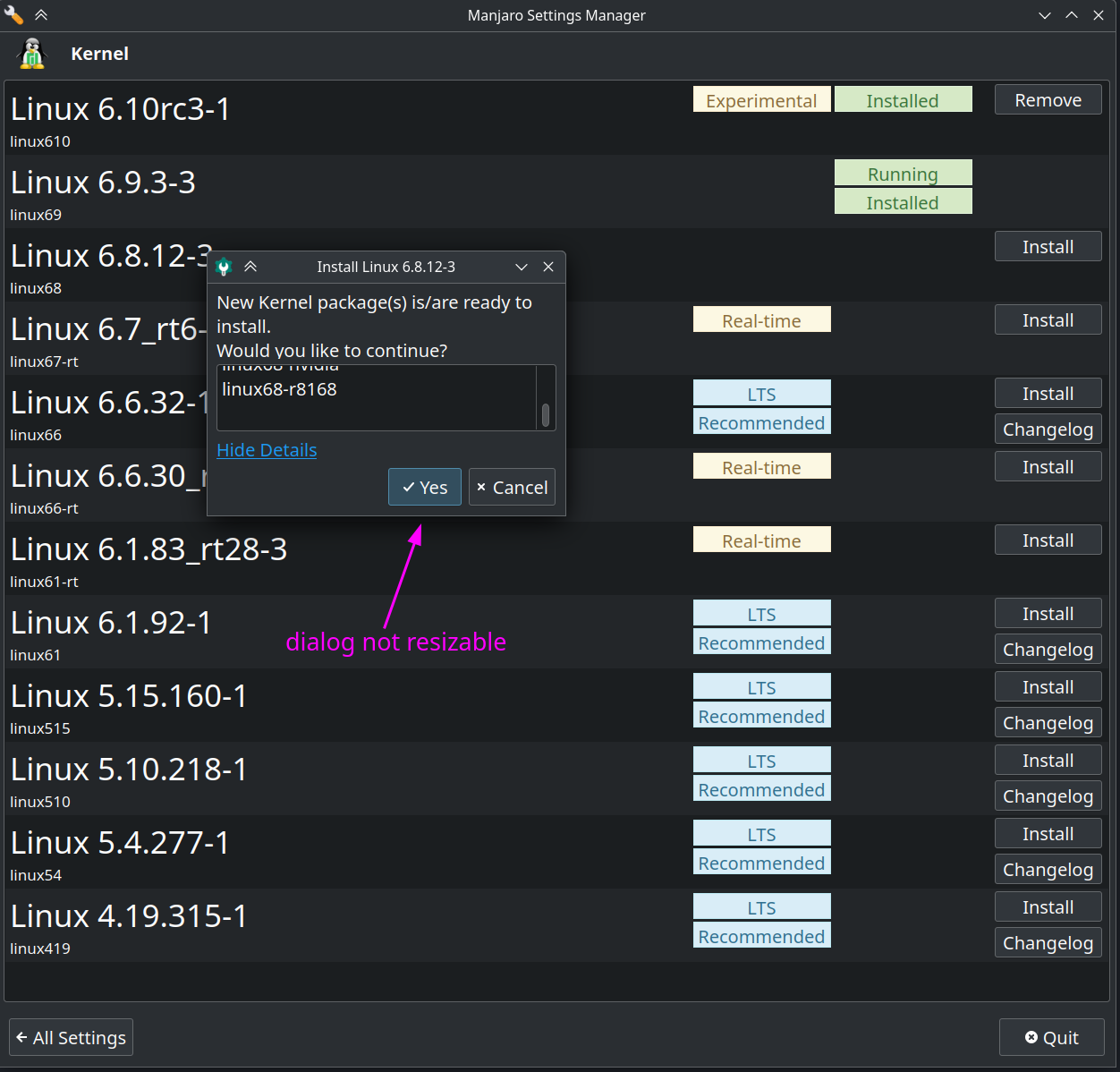Click the Installed badge for Linux 6.10rc3-1
This screenshot has width=1120, height=1072.
coord(904,99)
